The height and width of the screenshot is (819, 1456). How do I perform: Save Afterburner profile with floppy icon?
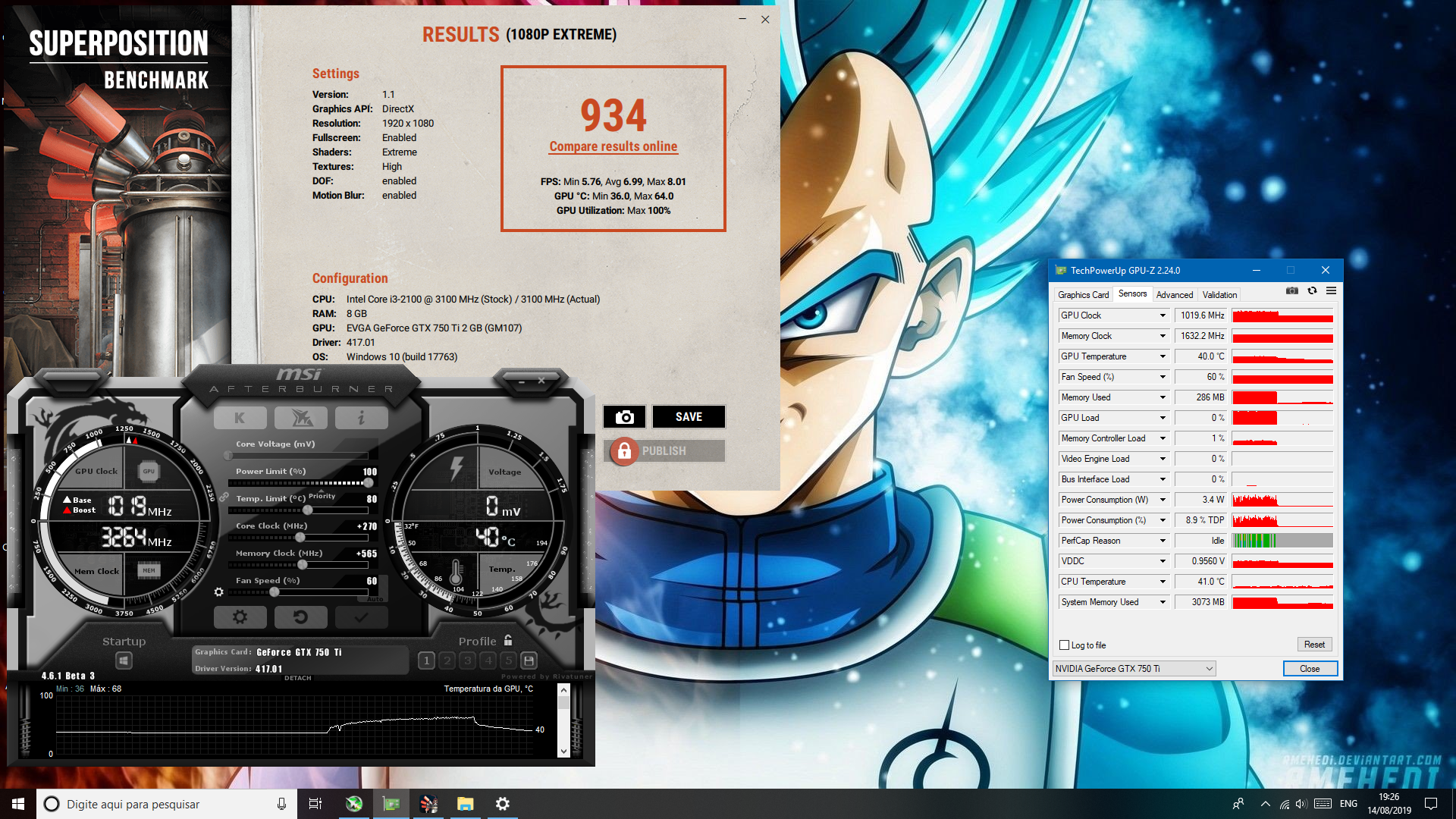(x=529, y=661)
